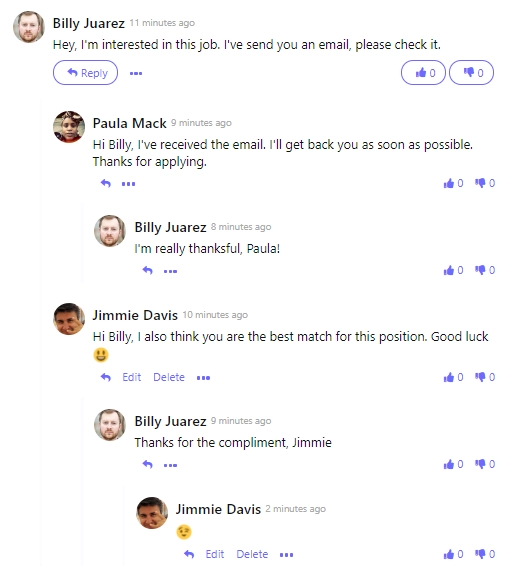Viewport: 522px width, 578px height.
Task: Open more options under Paula Mack's comment
Action: pyautogui.click(x=128, y=184)
